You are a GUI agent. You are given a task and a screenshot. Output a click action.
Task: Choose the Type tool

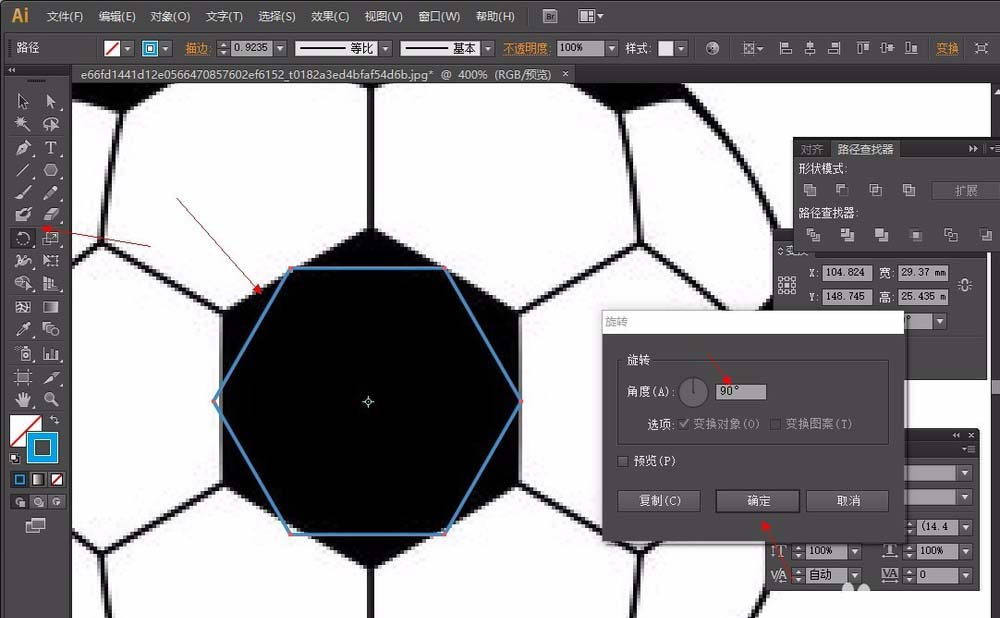pos(50,148)
